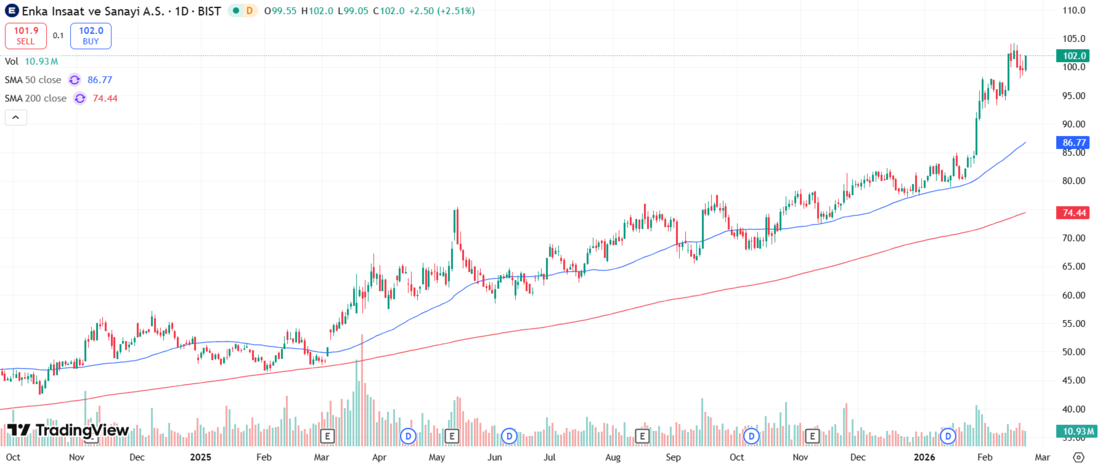Click the SMA 200 refresh icon
The height and width of the screenshot is (466, 1100).
80,98
